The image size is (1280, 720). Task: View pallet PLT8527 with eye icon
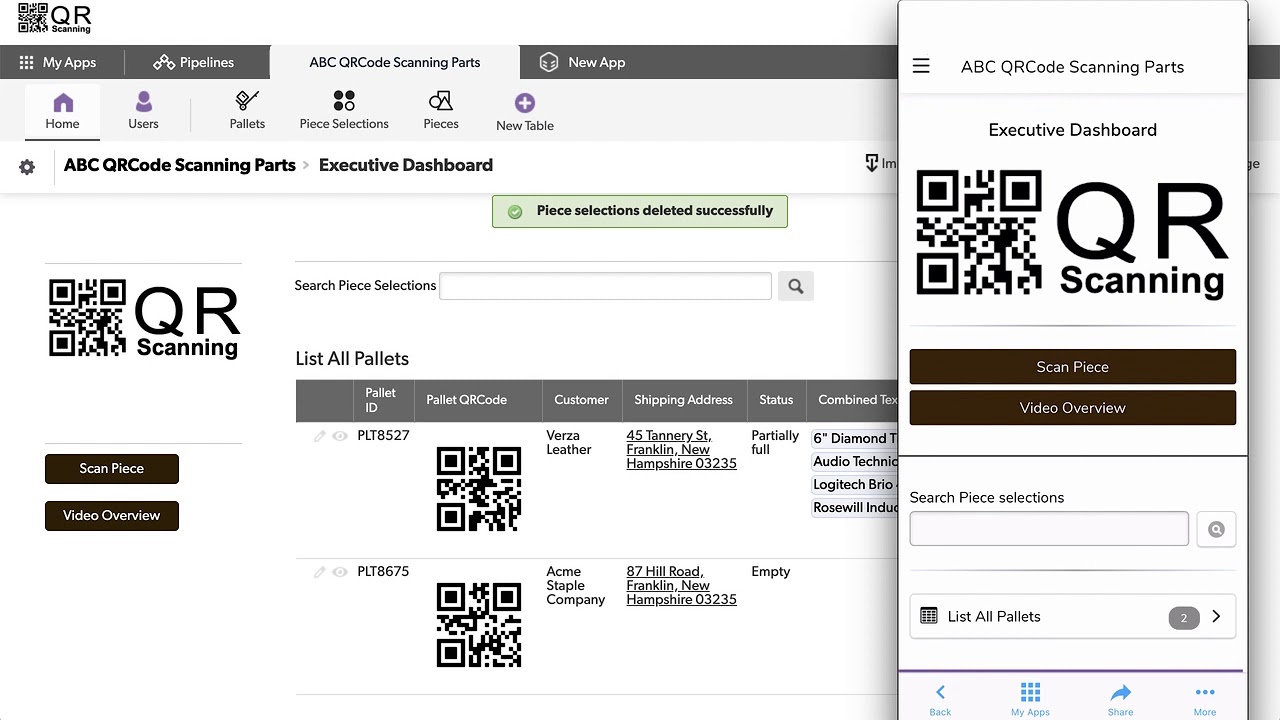tap(340, 436)
